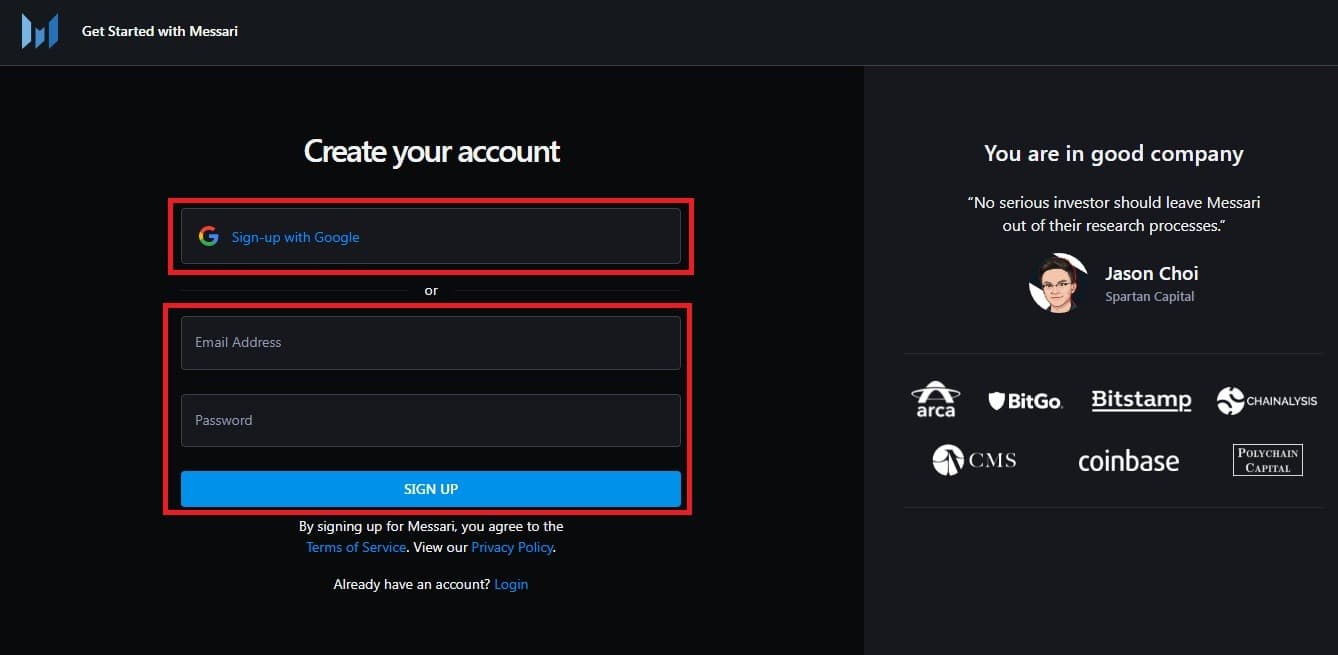
Task: Click the 'Jason Choi' name text
Action: click(x=1152, y=273)
